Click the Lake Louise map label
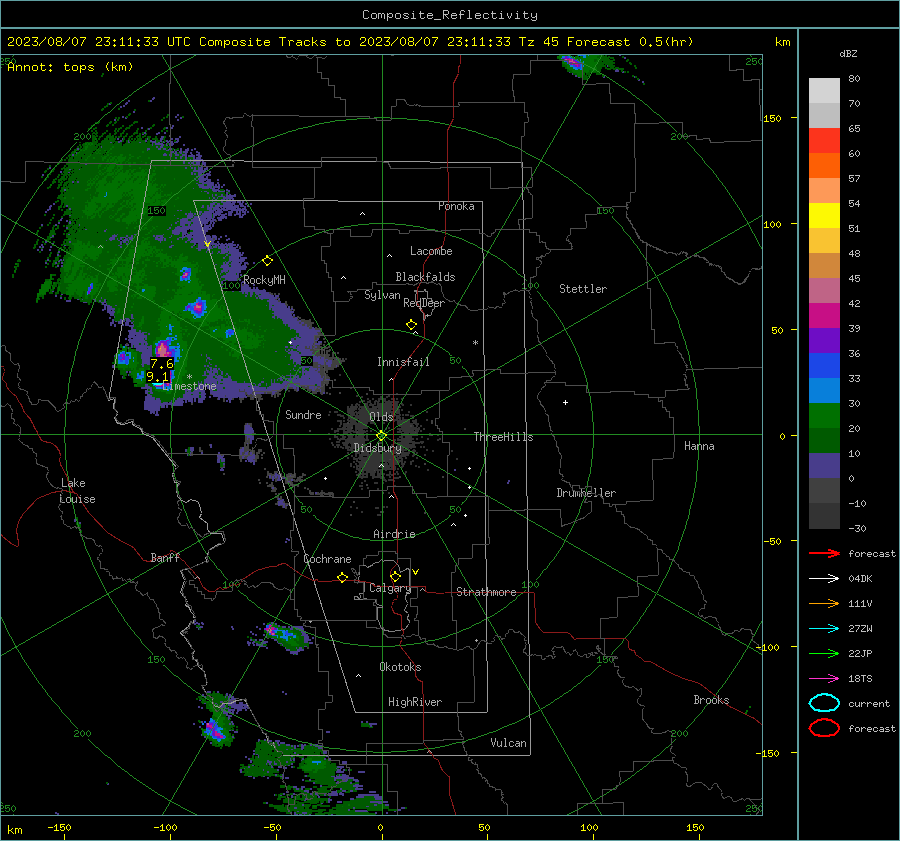 [77, 491]
